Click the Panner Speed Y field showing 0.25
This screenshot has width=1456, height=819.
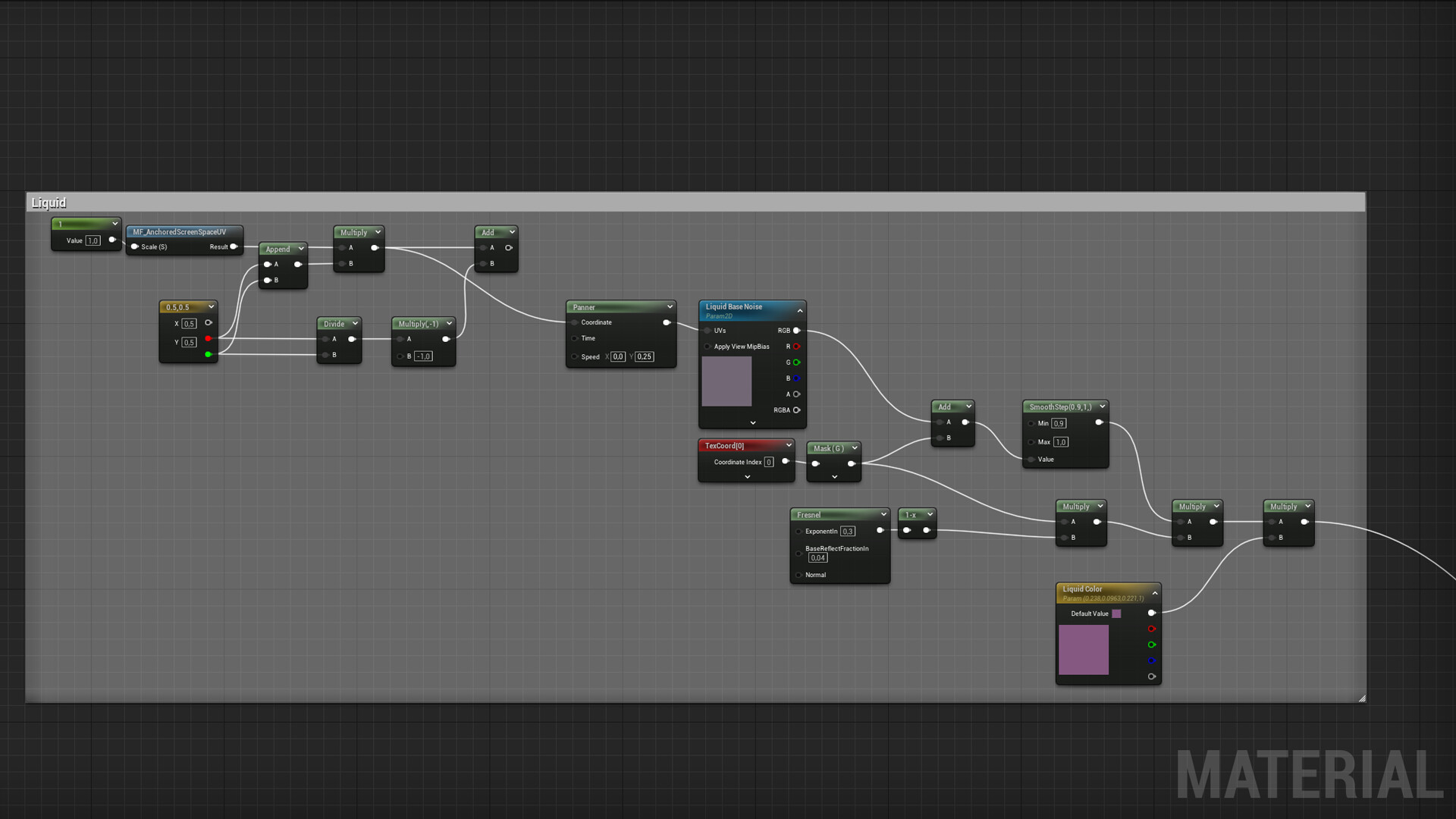click(645, 356)
